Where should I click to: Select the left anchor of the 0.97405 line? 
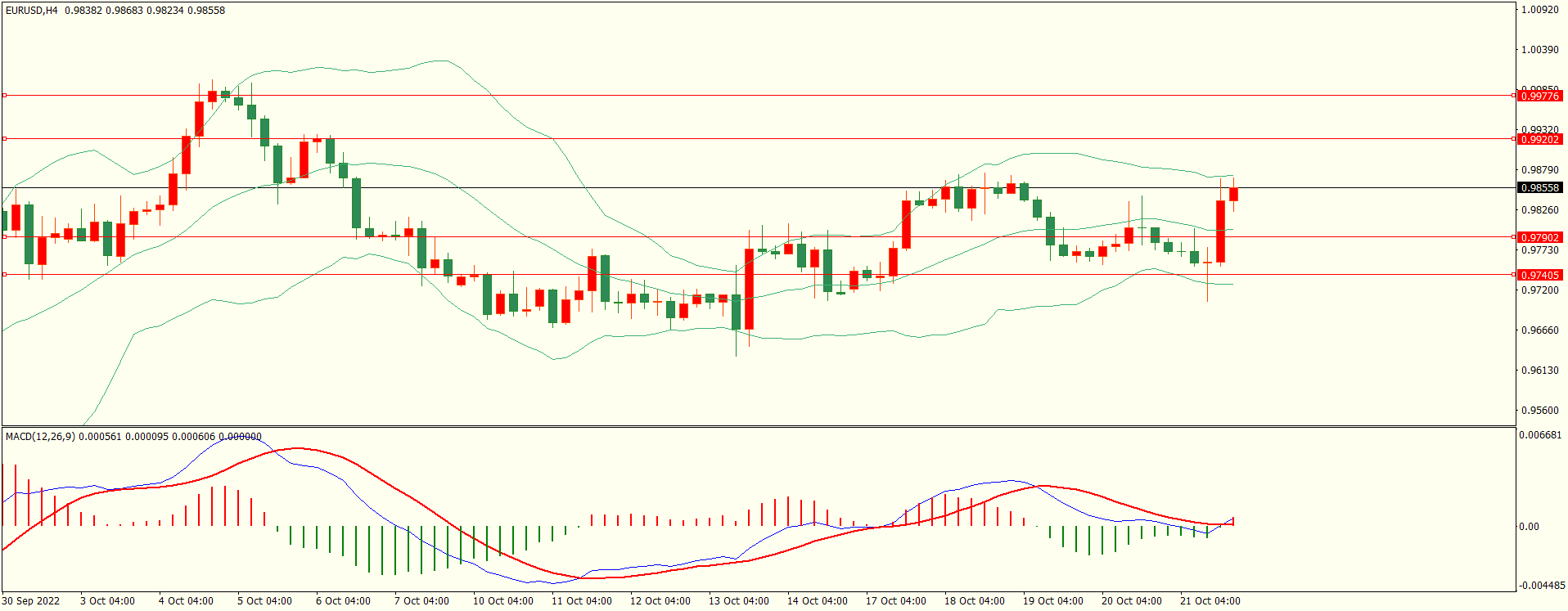pyautogui.click(x=4, y=275)
